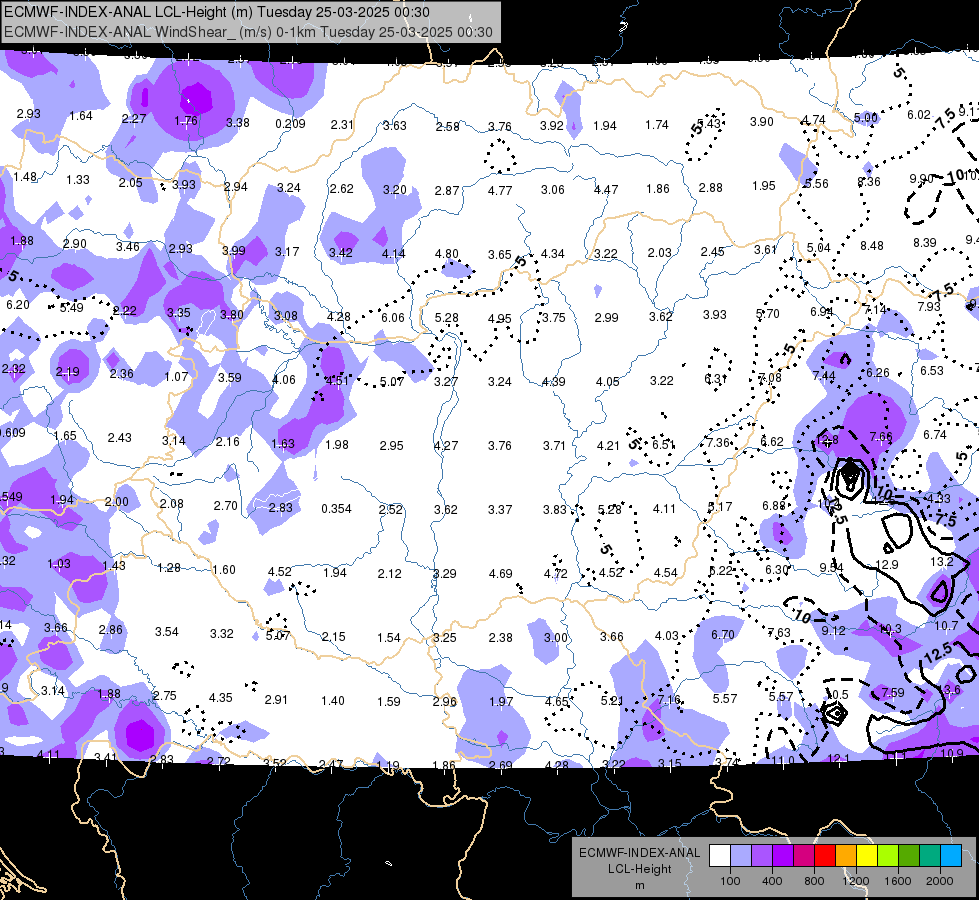Screen dimensions: 979x900
Task: Click the wind shear value '7.63'
Action: point(779,633)
